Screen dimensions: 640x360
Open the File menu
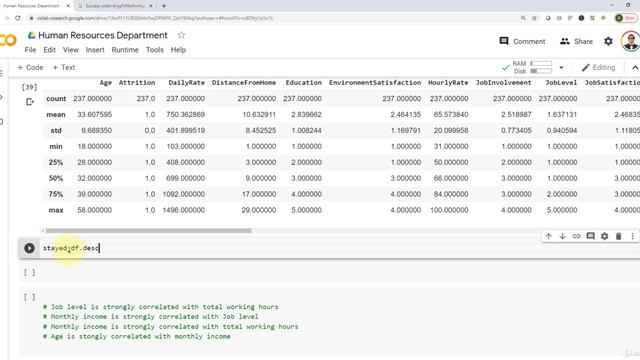30,50
